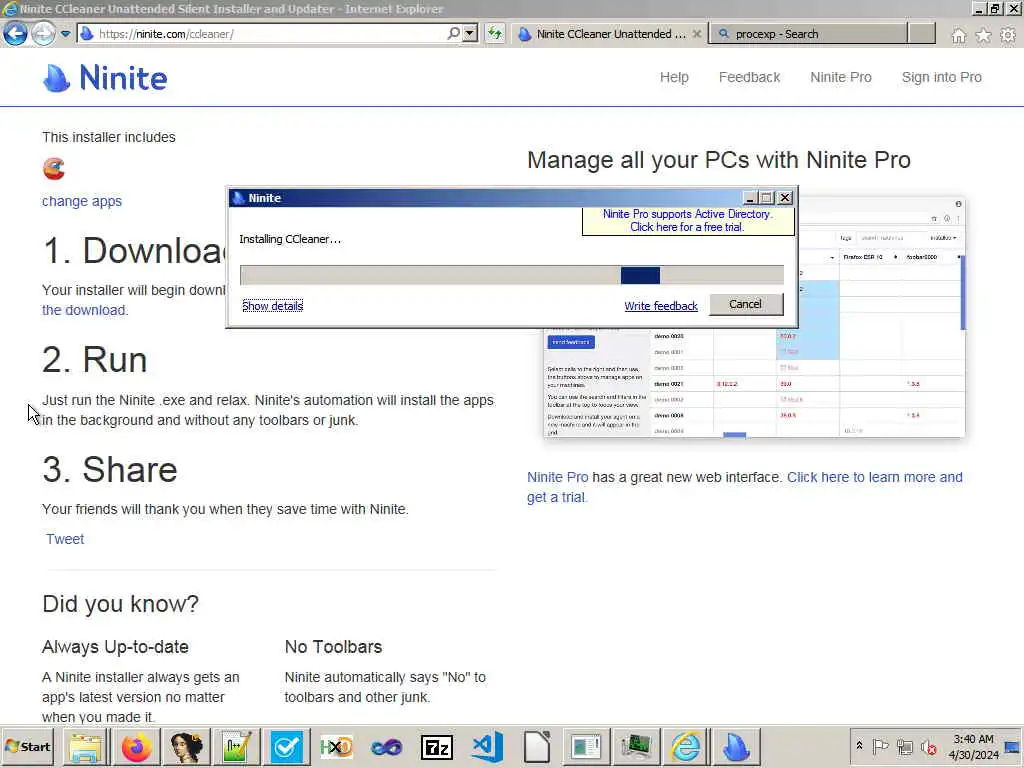Open the recent pages dropdown beside the forward button

65,33
